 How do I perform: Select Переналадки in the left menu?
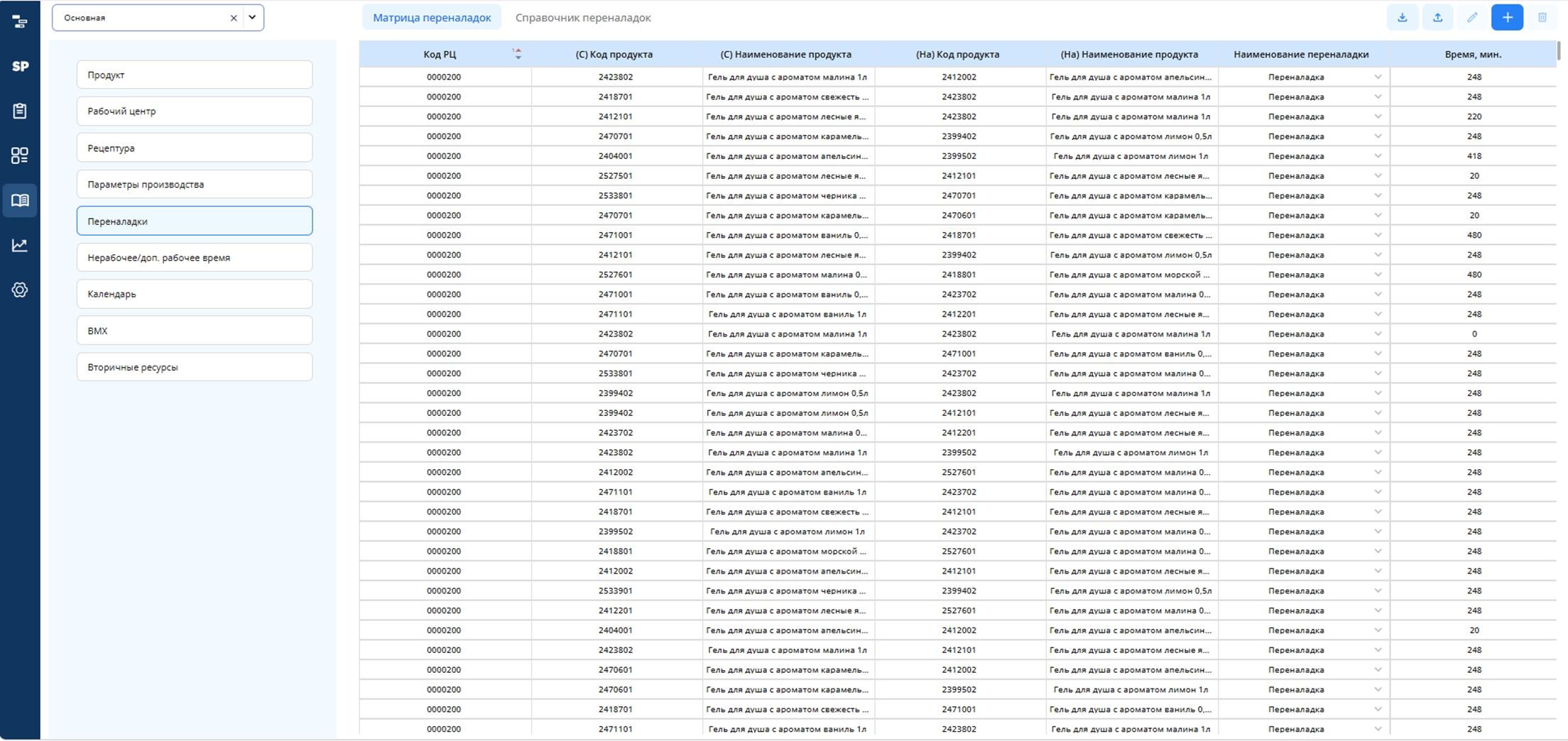pos(195,221)
